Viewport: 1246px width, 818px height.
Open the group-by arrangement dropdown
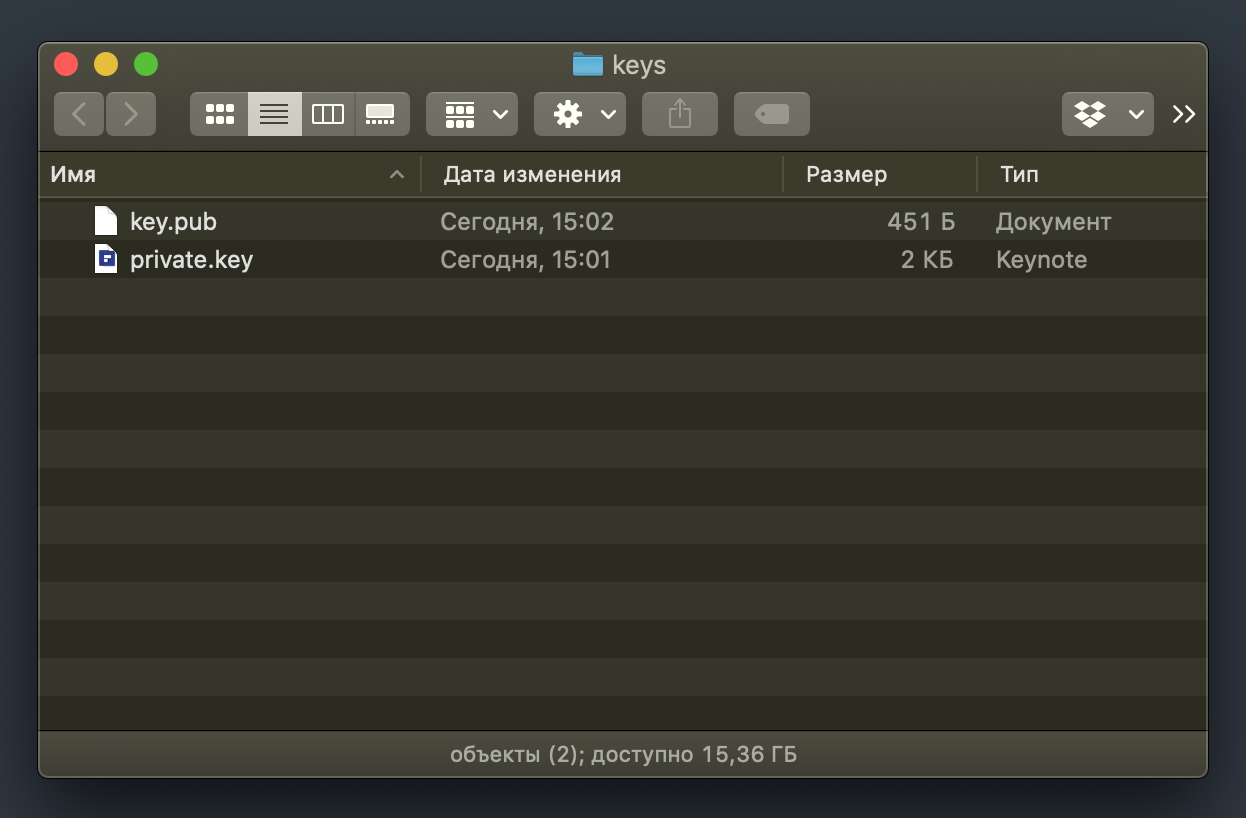click(472, 114)
